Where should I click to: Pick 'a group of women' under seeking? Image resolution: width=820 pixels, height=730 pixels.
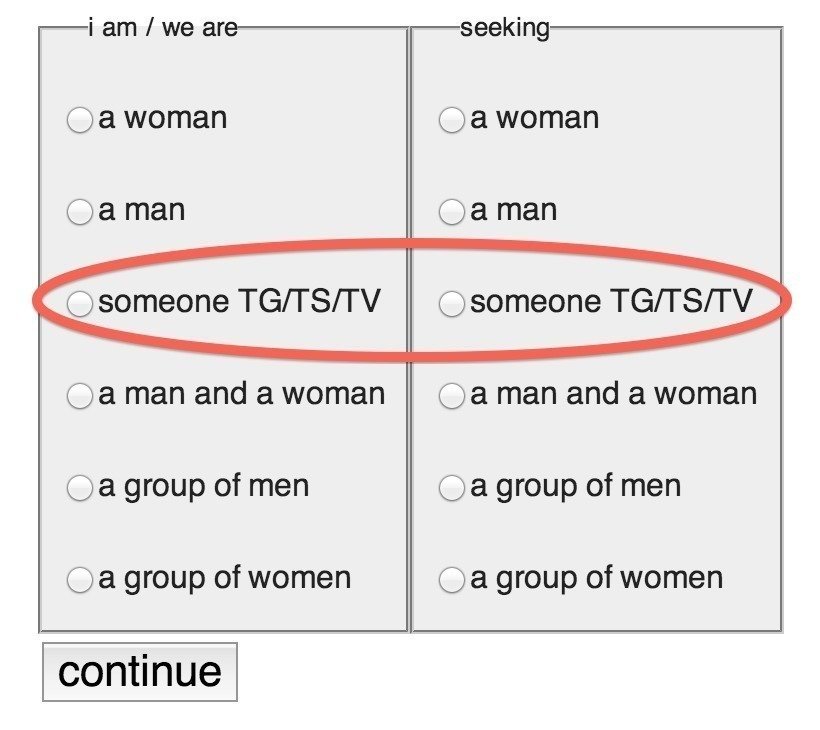451,580
